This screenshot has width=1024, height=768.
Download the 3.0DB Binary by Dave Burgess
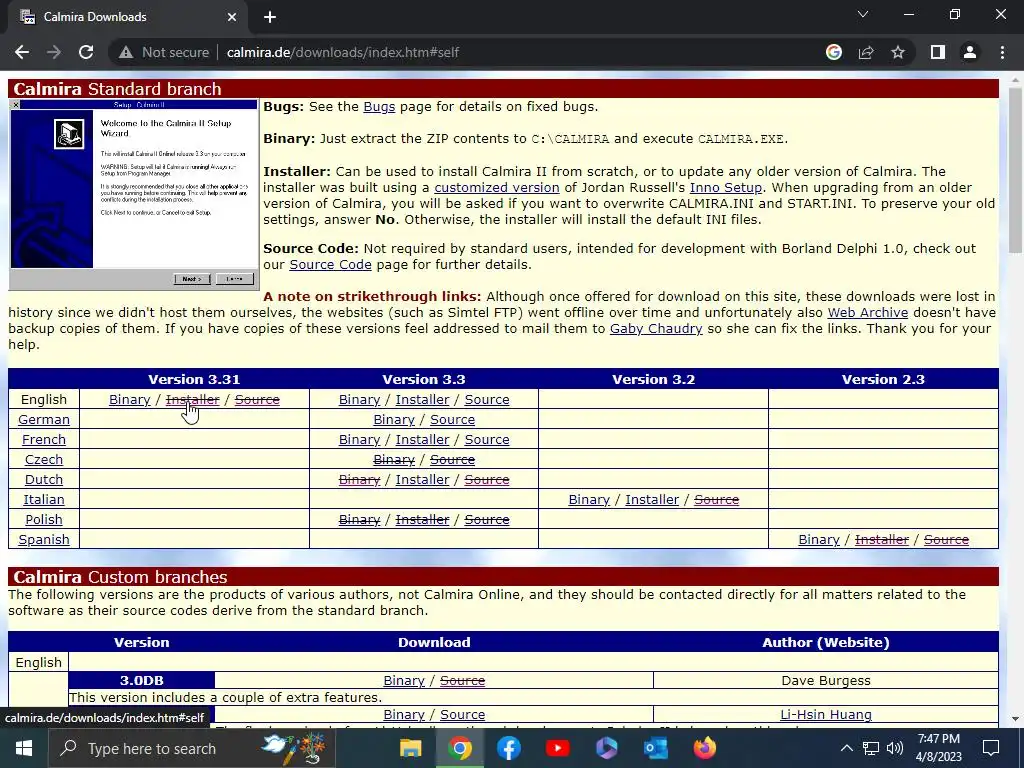click(x=404, y=680)
